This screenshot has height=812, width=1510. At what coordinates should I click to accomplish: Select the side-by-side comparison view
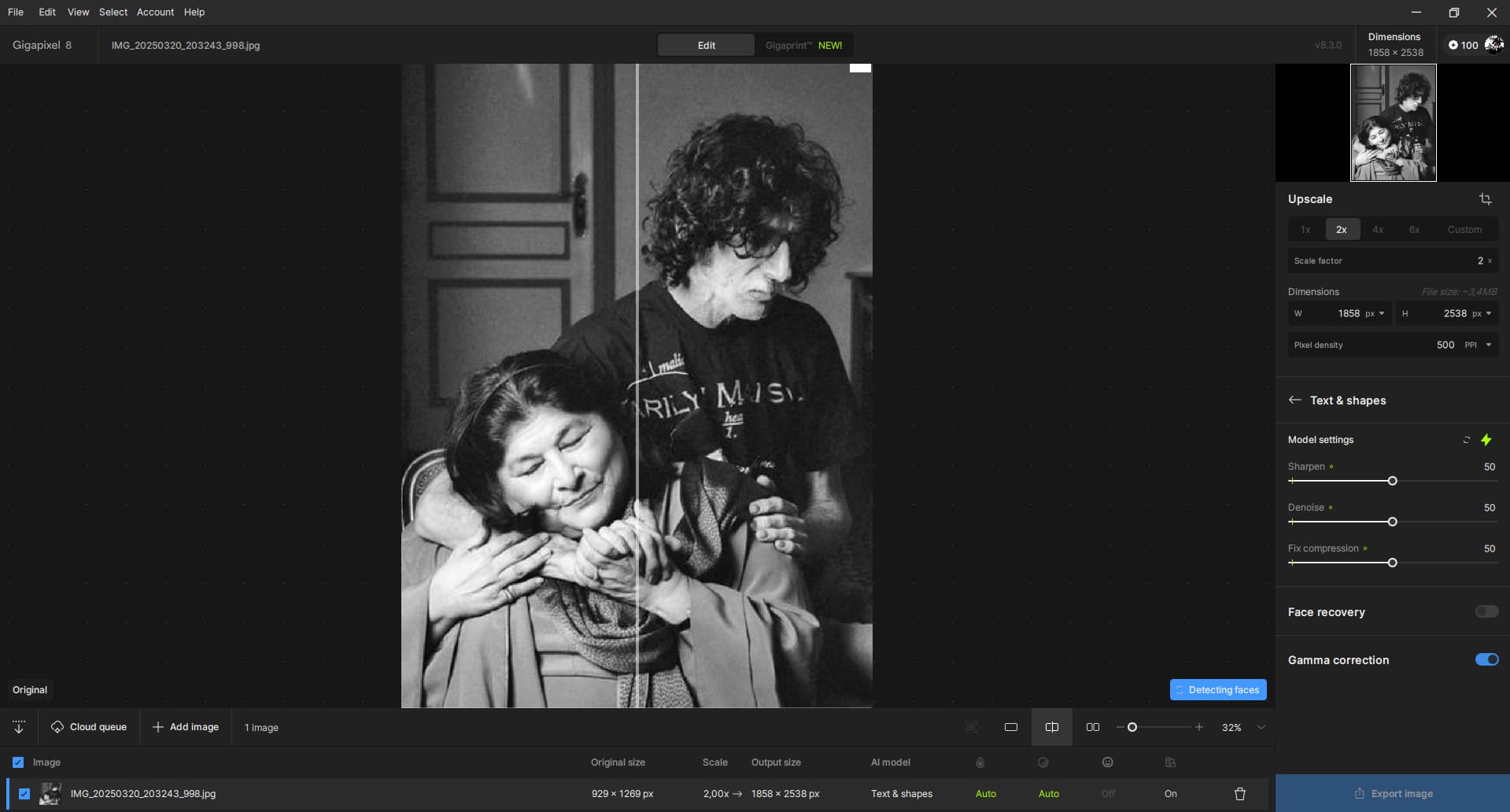[1092, 727]
